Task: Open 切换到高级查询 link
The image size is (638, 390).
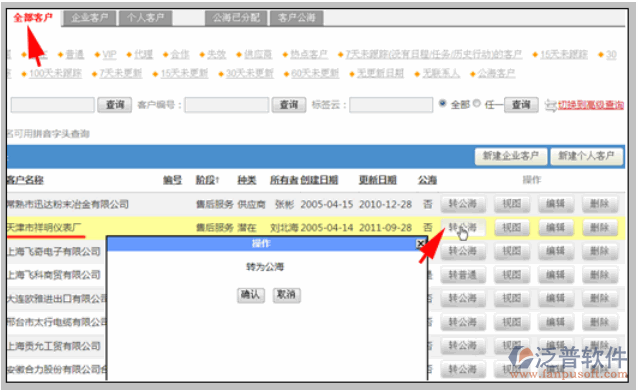Action: [x=590, y=105]
